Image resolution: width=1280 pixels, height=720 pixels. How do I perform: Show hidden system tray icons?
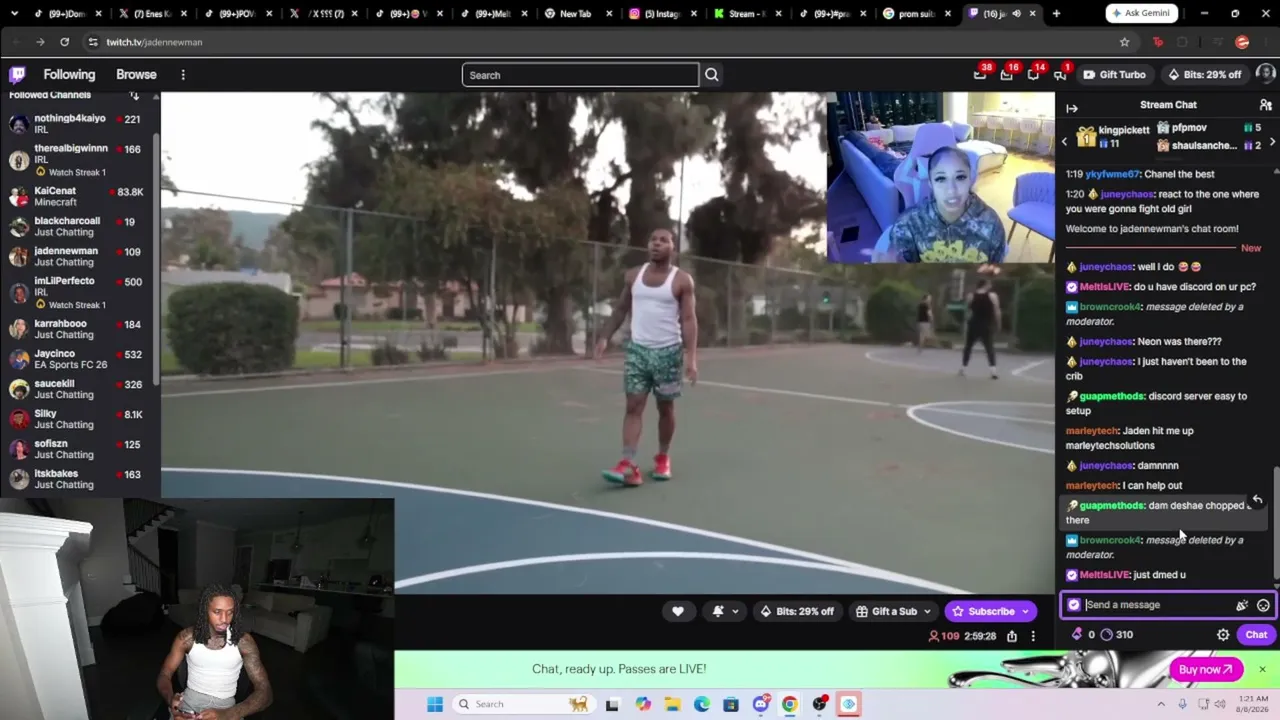point(1161,704)
